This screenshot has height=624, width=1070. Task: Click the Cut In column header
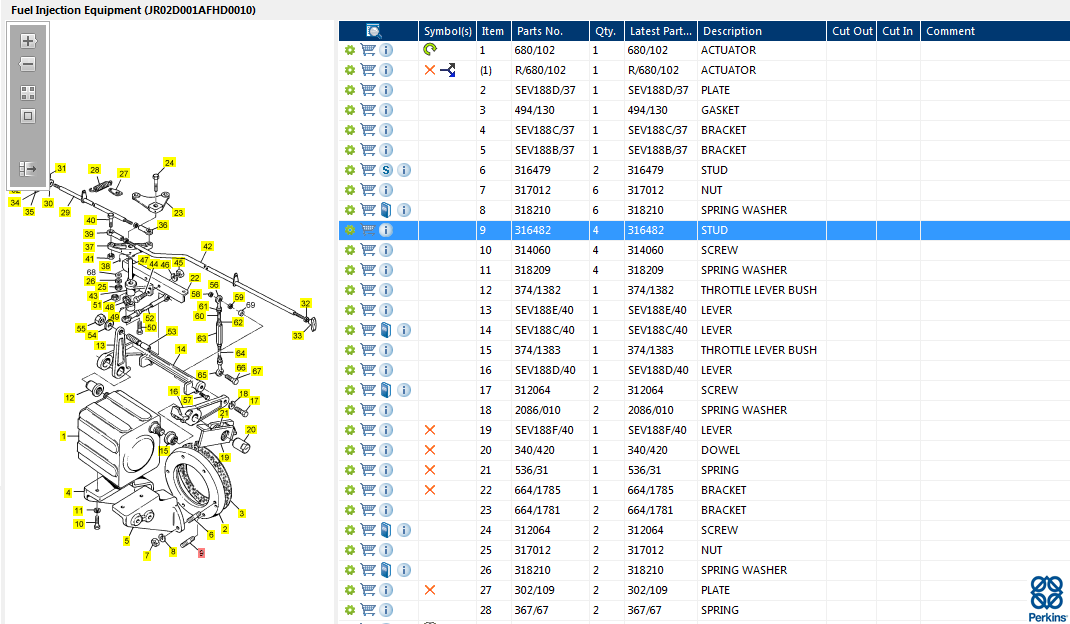pyautogui.click(x=898, y=31)
